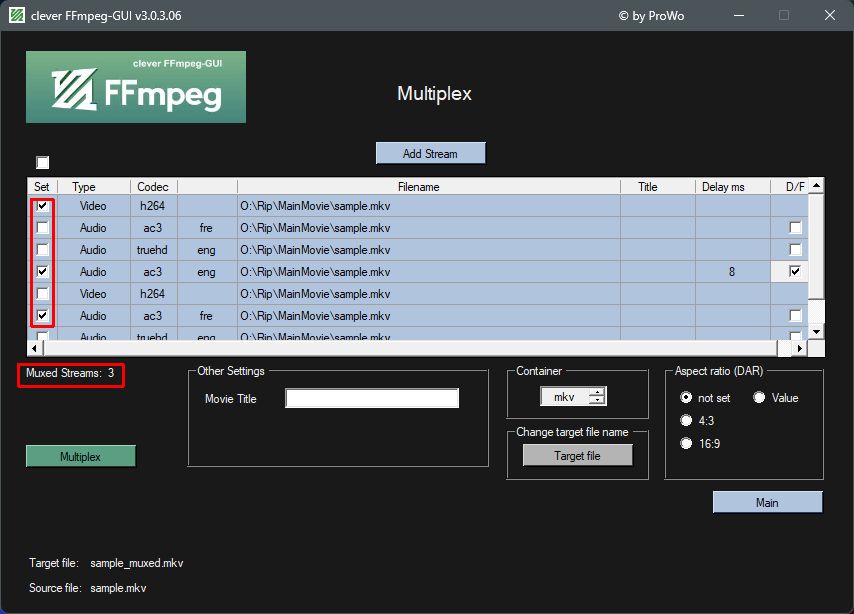This screenshot has height=614, width=854.
Task: Click the stream list scroll-down arrow
Action: coord(816,332)
